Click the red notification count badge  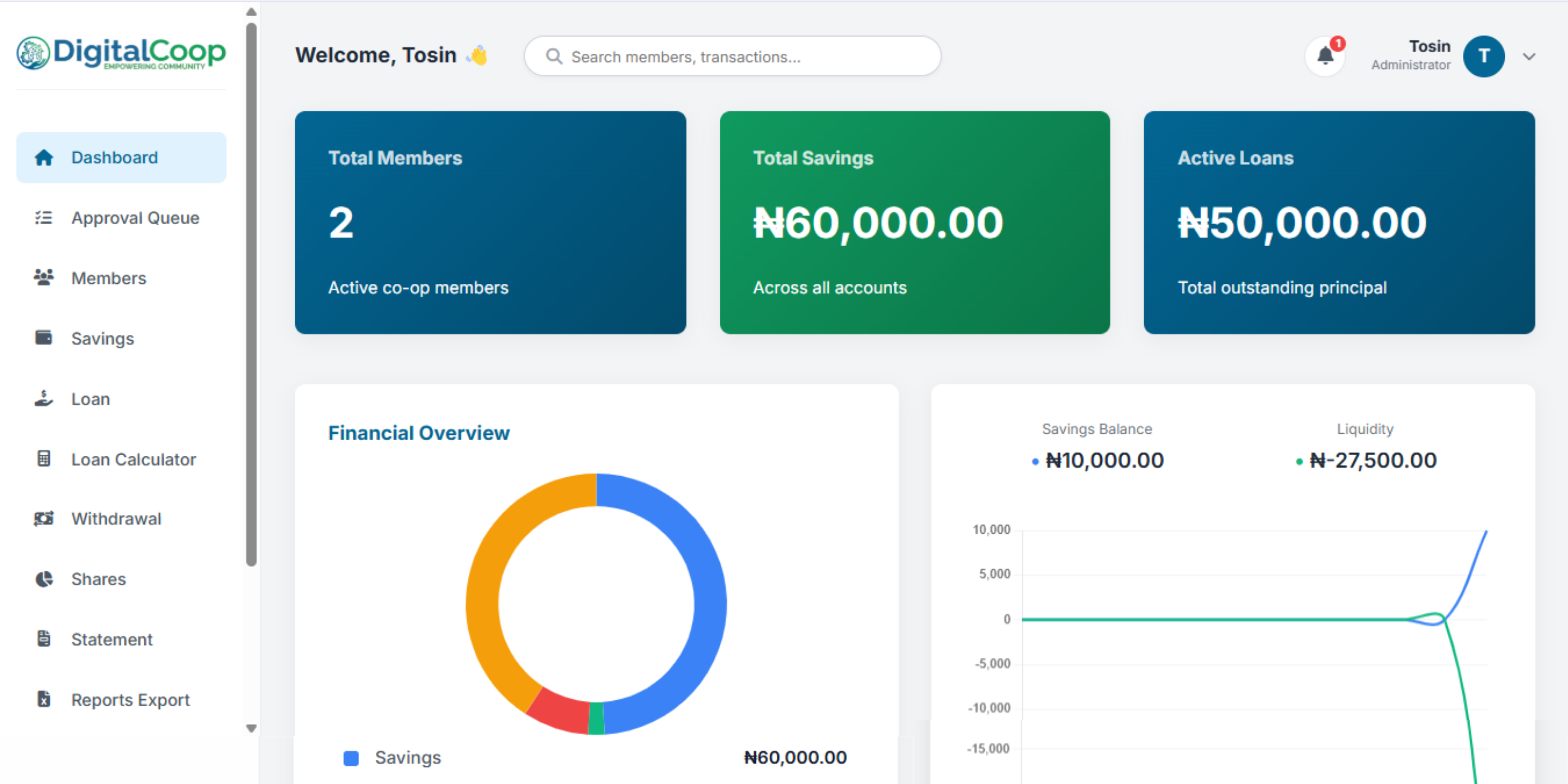(x=1338, y=43)
